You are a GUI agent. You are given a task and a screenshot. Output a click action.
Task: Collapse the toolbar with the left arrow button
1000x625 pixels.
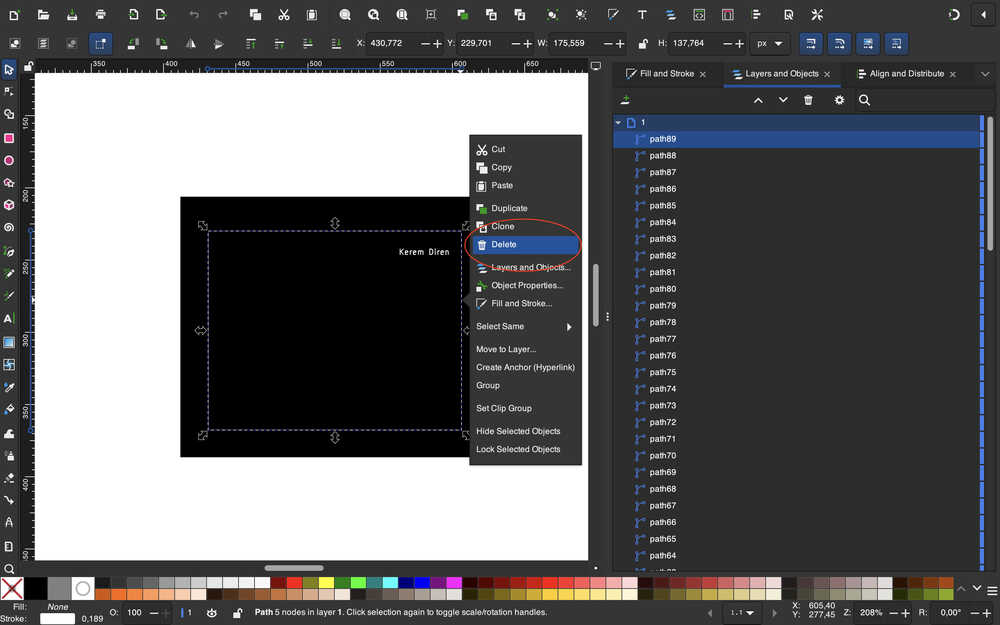tap(983, 15)
